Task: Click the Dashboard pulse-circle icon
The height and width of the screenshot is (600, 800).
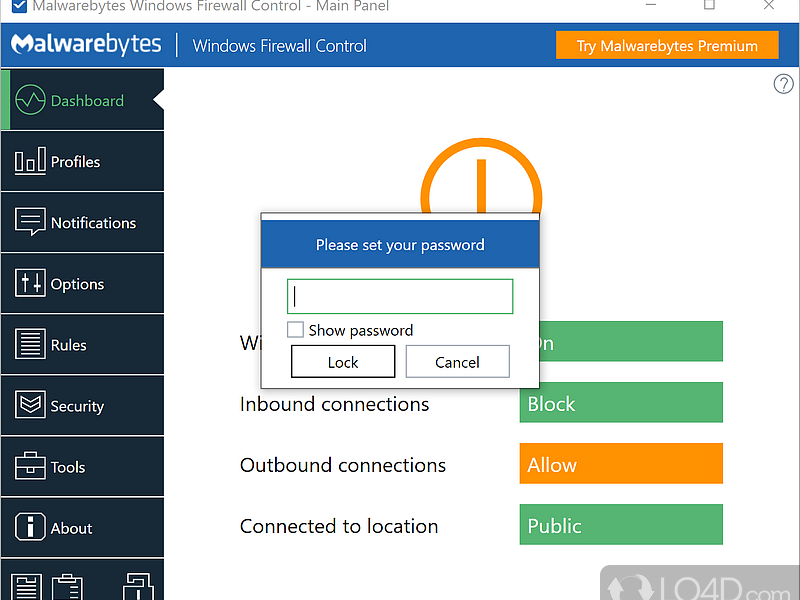Action: click(30, 99)
